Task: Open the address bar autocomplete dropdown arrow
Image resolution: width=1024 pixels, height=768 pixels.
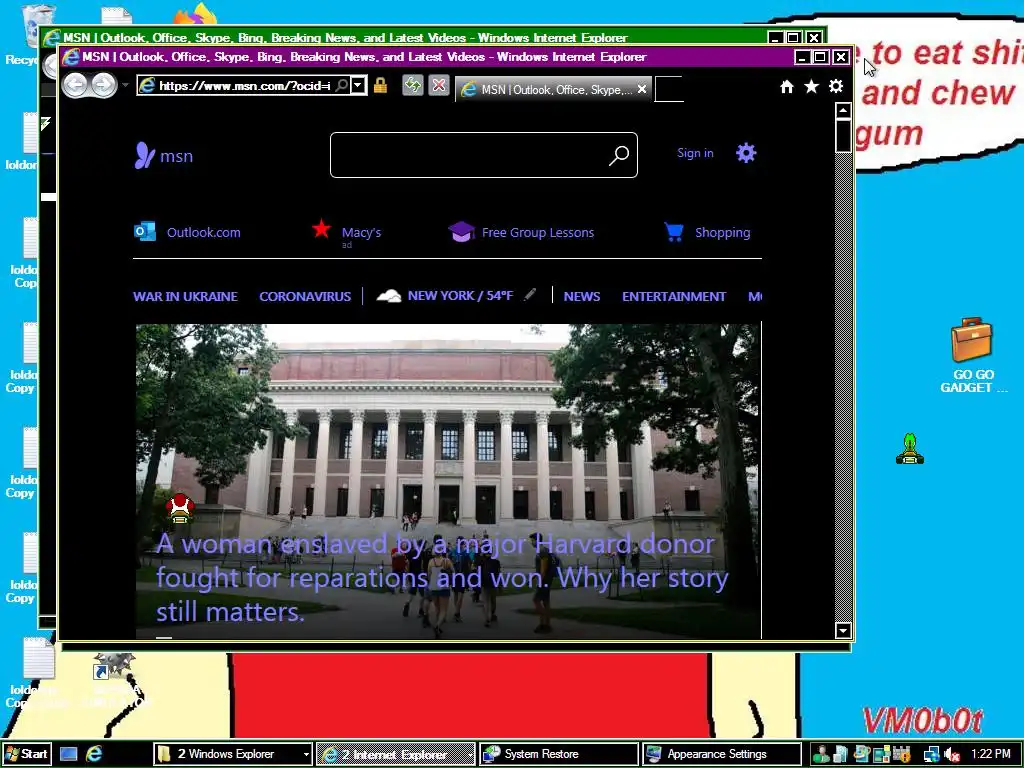Action: (x=358, y=86)
